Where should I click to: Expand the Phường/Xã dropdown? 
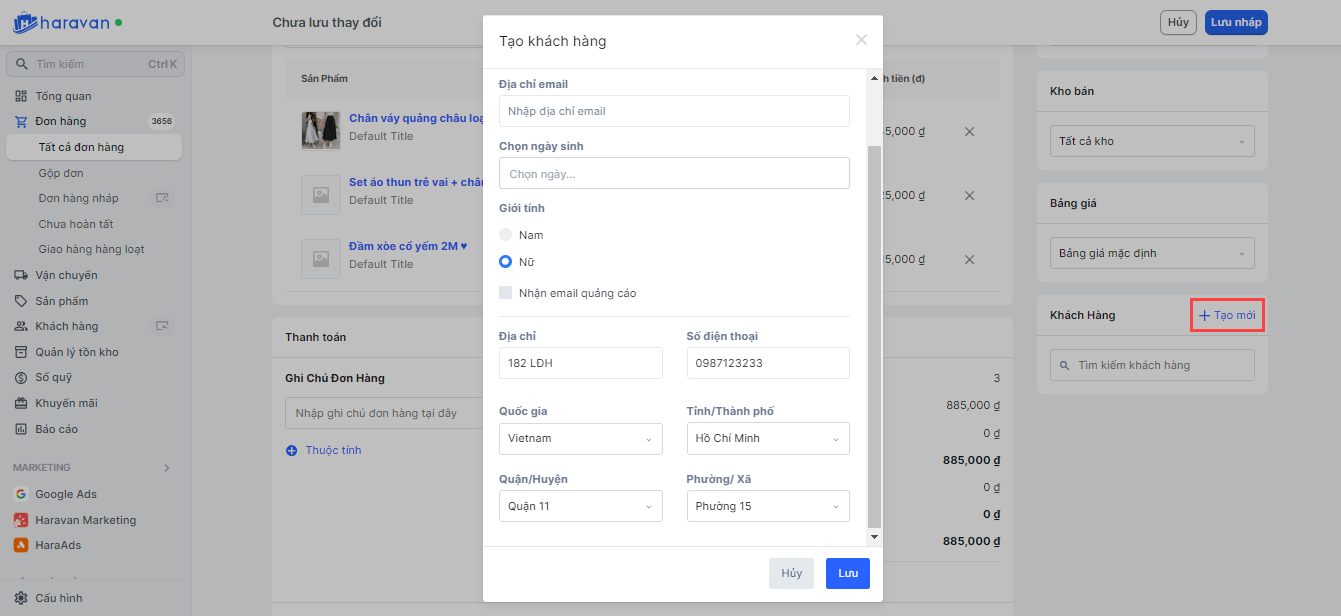pyautogui.click(x=767, y=506)
